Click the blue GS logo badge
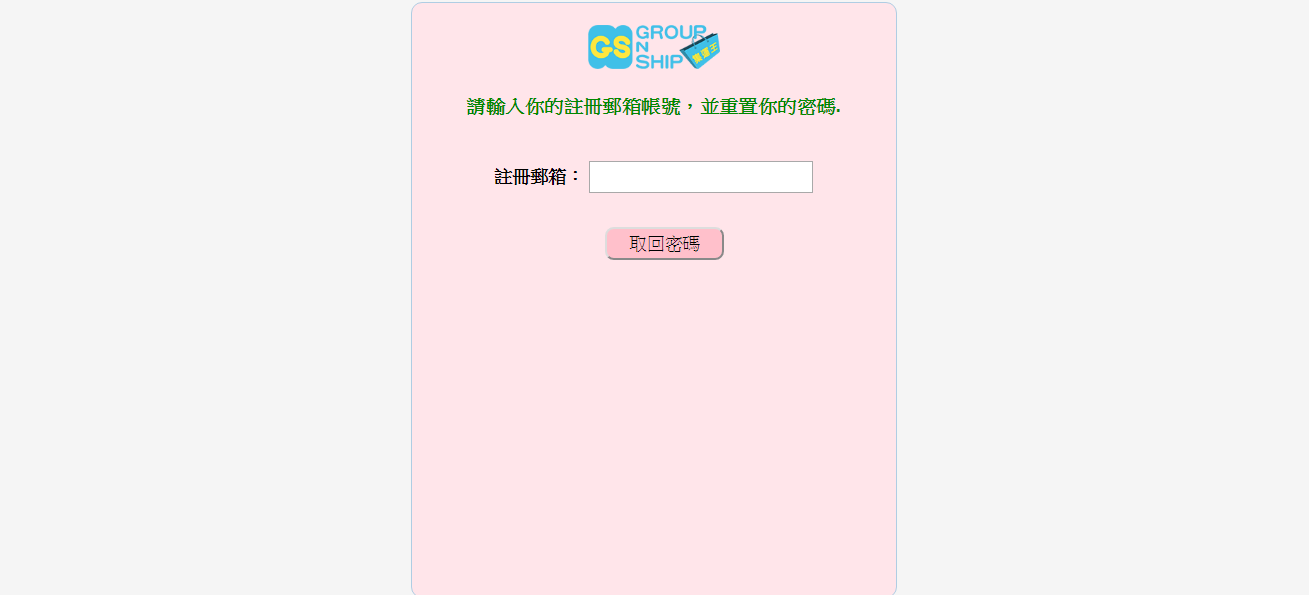Screen dimensions: 1309x595 click(x=610, y=47)
